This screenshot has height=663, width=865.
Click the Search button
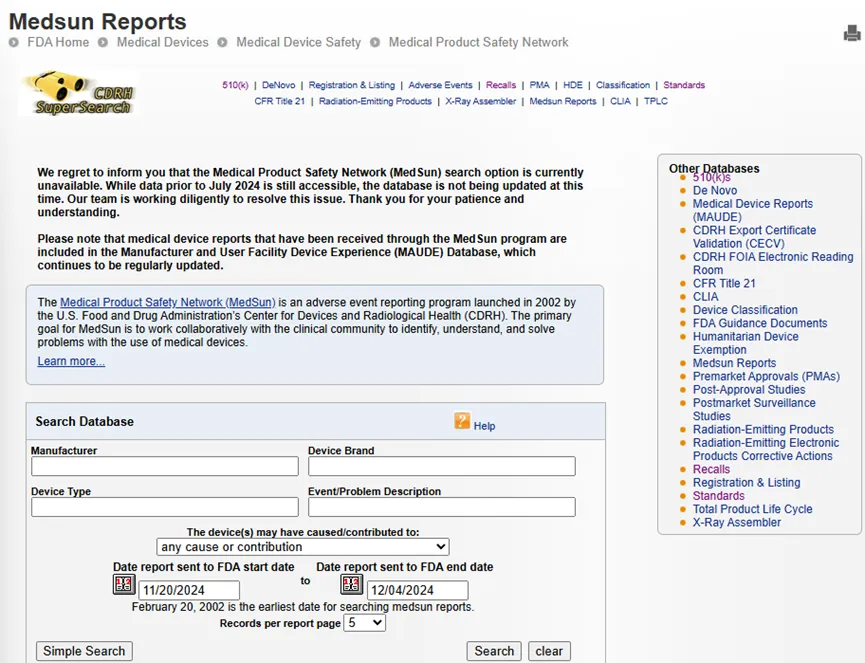pyautogui.click(x=494, y=651)
